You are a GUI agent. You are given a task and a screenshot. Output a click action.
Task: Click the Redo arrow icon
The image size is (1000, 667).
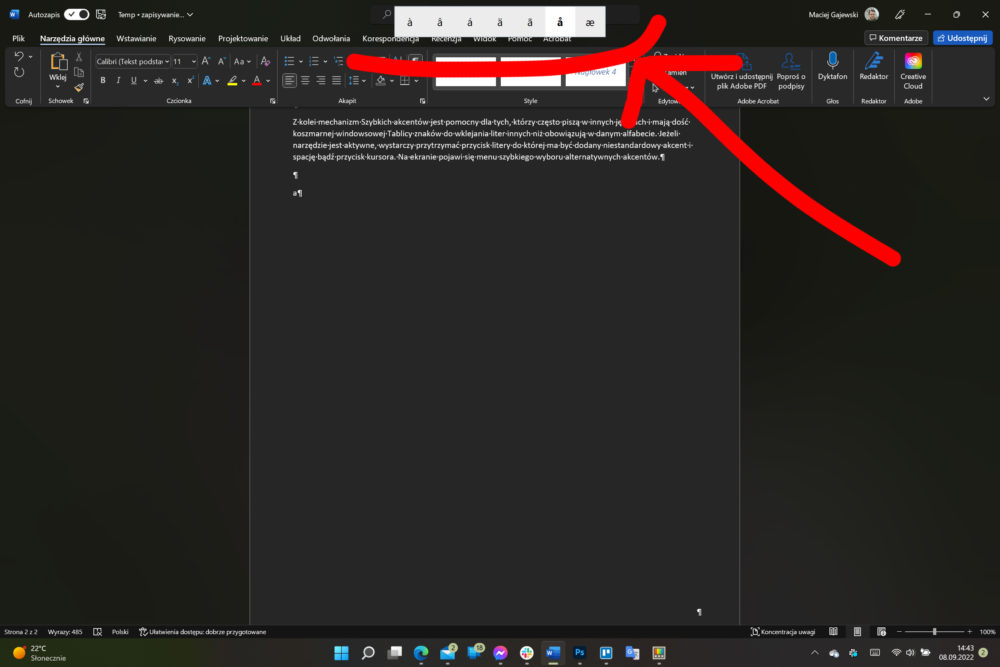pyautogui.click(x=19, y=73)
